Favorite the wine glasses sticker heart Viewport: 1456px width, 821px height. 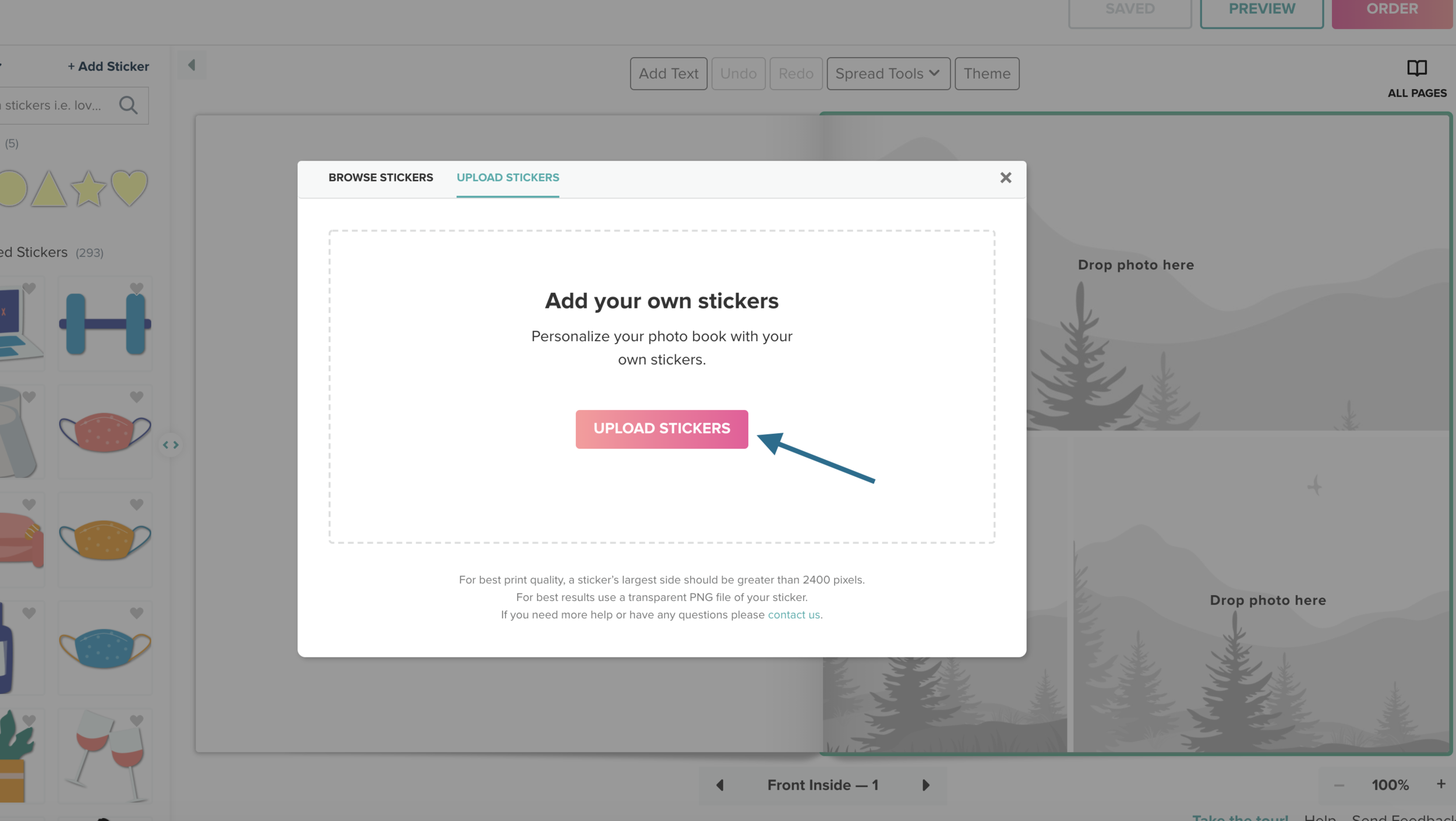click(136, 721)
